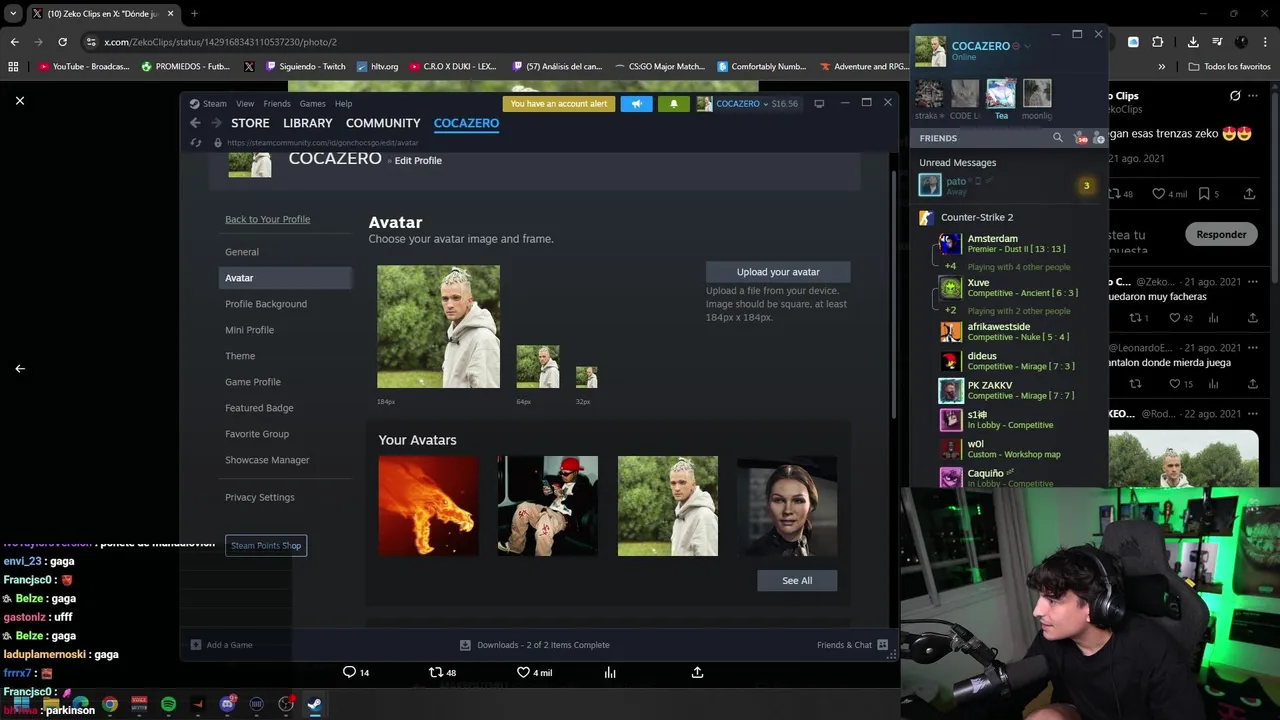Screen dimensions: 1280x720
Task: Select Theme in the sidebar
Action: 285,356
